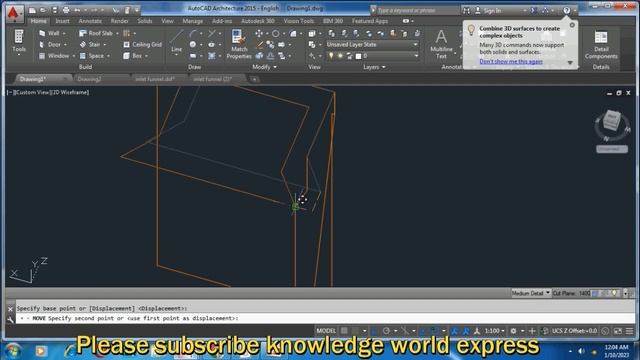Click UCS Z Offset status bar entry
This screenshot has width=640, height=360.
pos(575,331)
